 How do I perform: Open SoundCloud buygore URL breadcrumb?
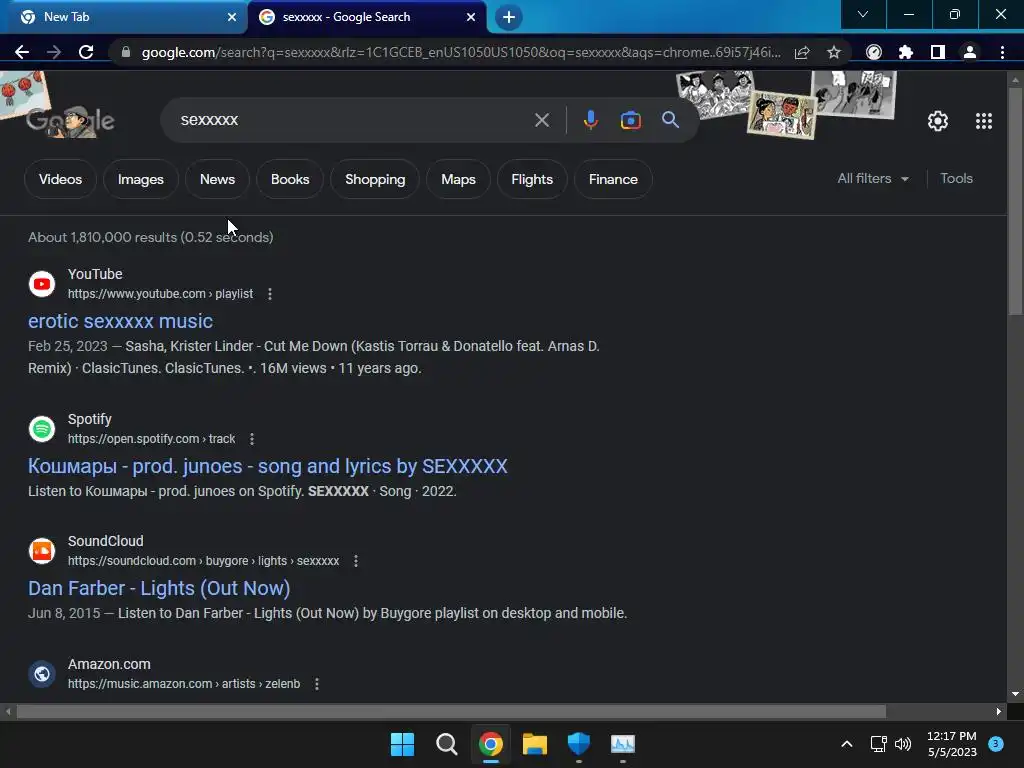tap(203, 561)
